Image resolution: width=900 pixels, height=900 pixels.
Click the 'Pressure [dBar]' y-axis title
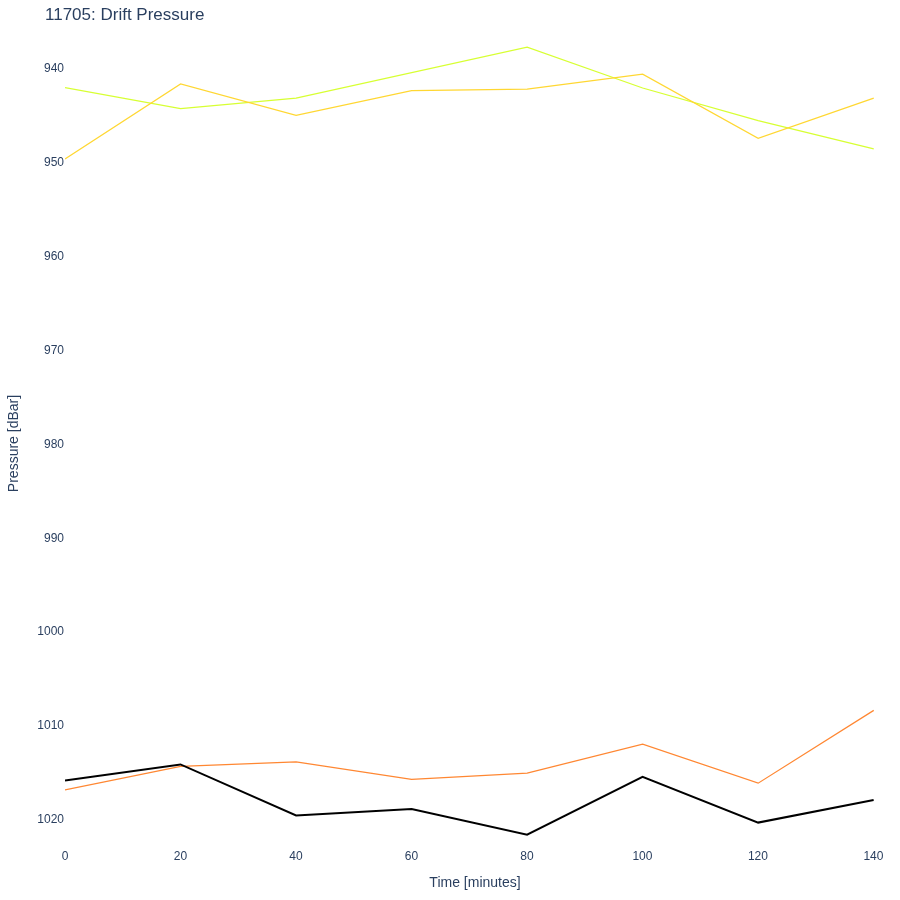[x=13, y=443]
